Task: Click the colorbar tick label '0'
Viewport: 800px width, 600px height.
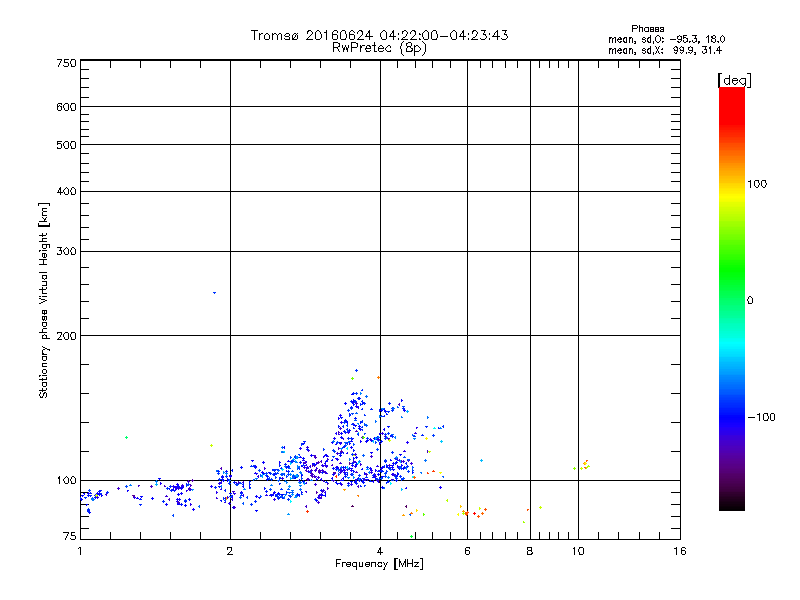Action: point(750,301)
